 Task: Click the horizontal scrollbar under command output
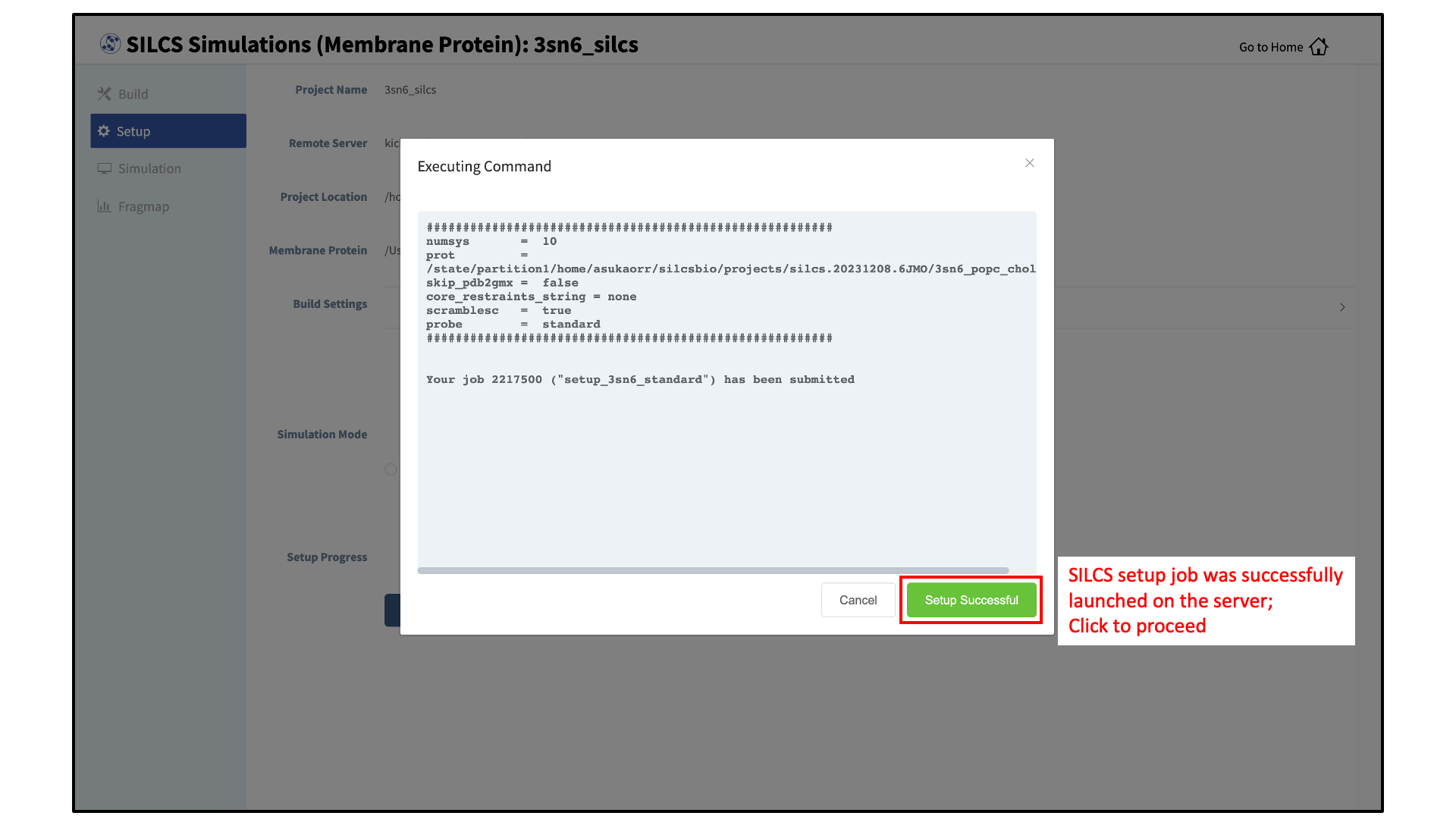coord(713,570)
